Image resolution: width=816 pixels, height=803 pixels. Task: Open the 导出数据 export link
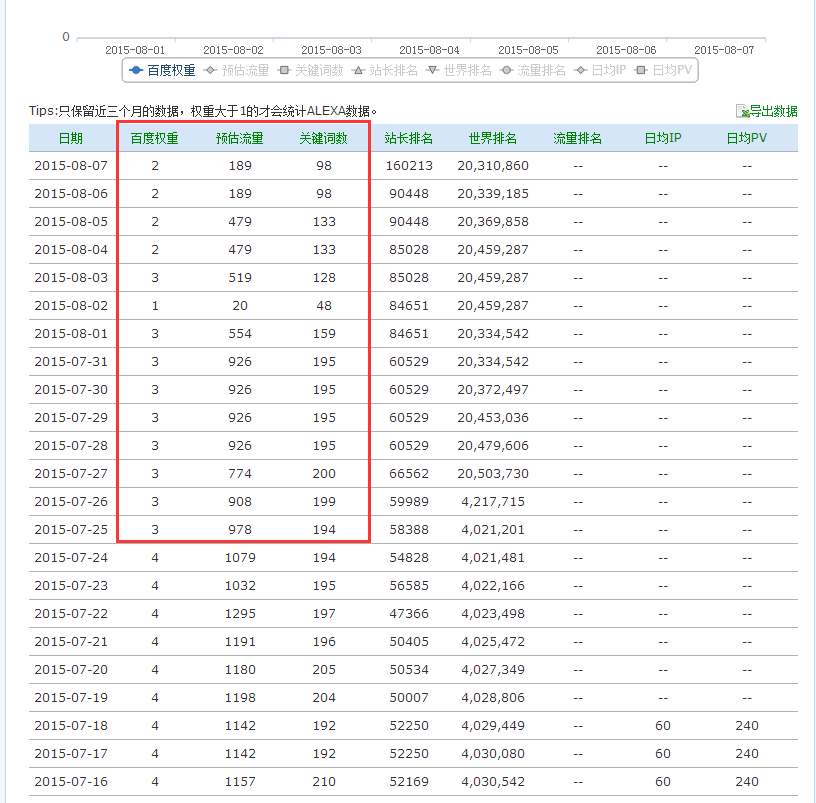[773, 111]
